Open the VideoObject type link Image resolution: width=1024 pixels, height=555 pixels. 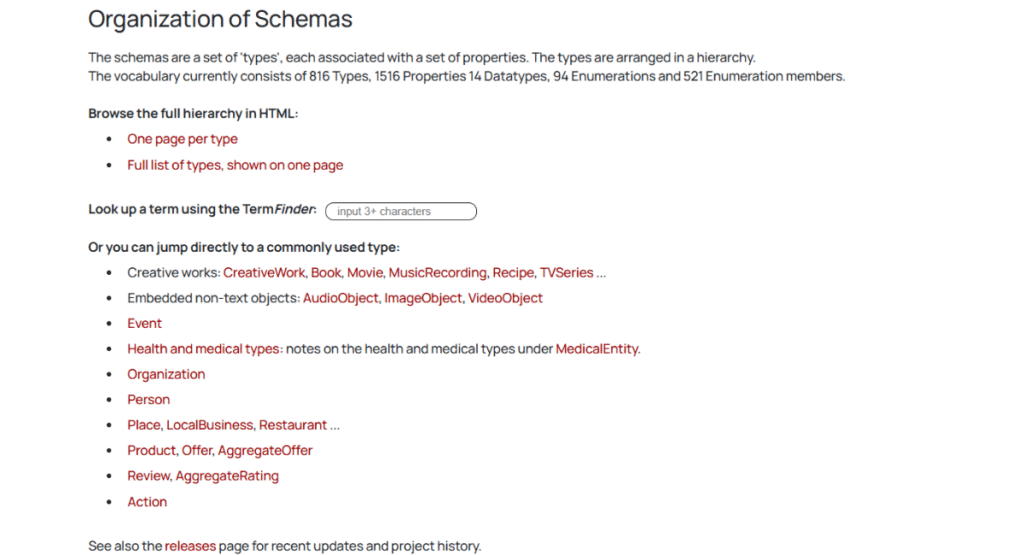click(505, 298)
